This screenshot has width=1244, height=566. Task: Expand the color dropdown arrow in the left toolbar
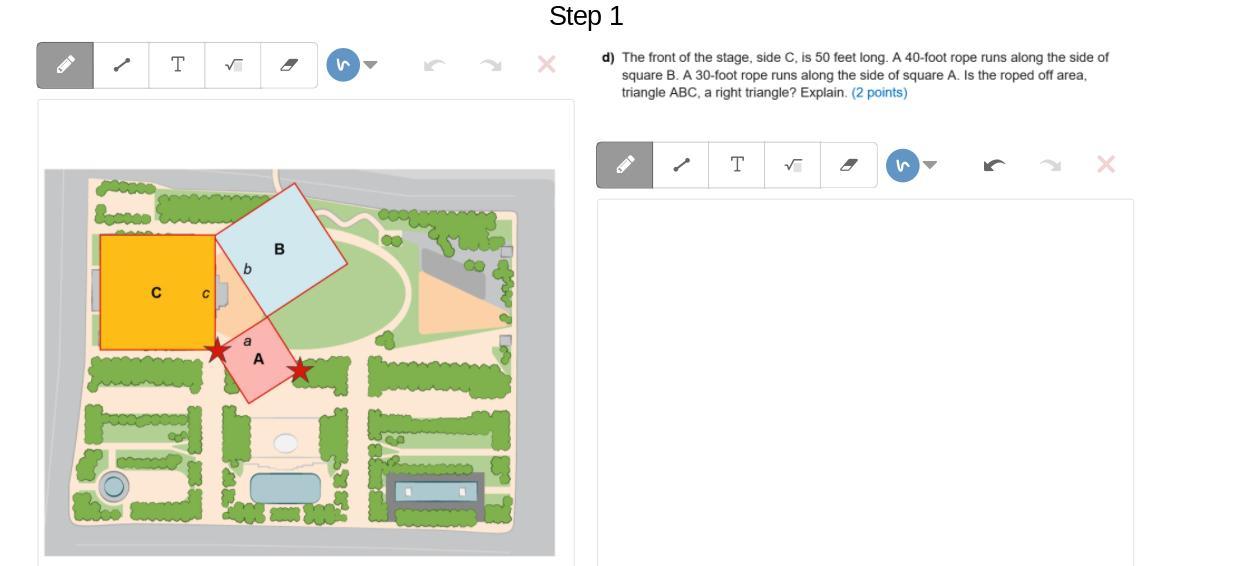pyautogui.click(x=371, y=65)
